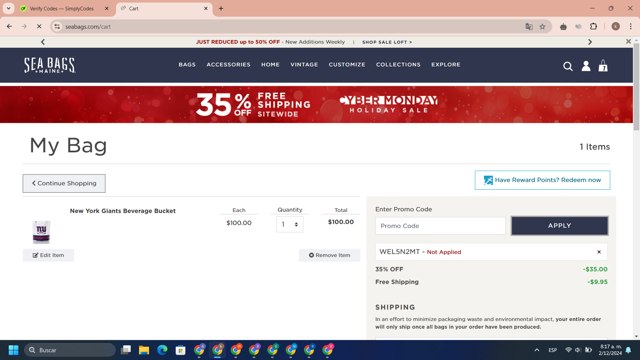Viewport: 640px width, 360px height.
Task: Open the site search magnifier icon
Action: pos(567,66)
